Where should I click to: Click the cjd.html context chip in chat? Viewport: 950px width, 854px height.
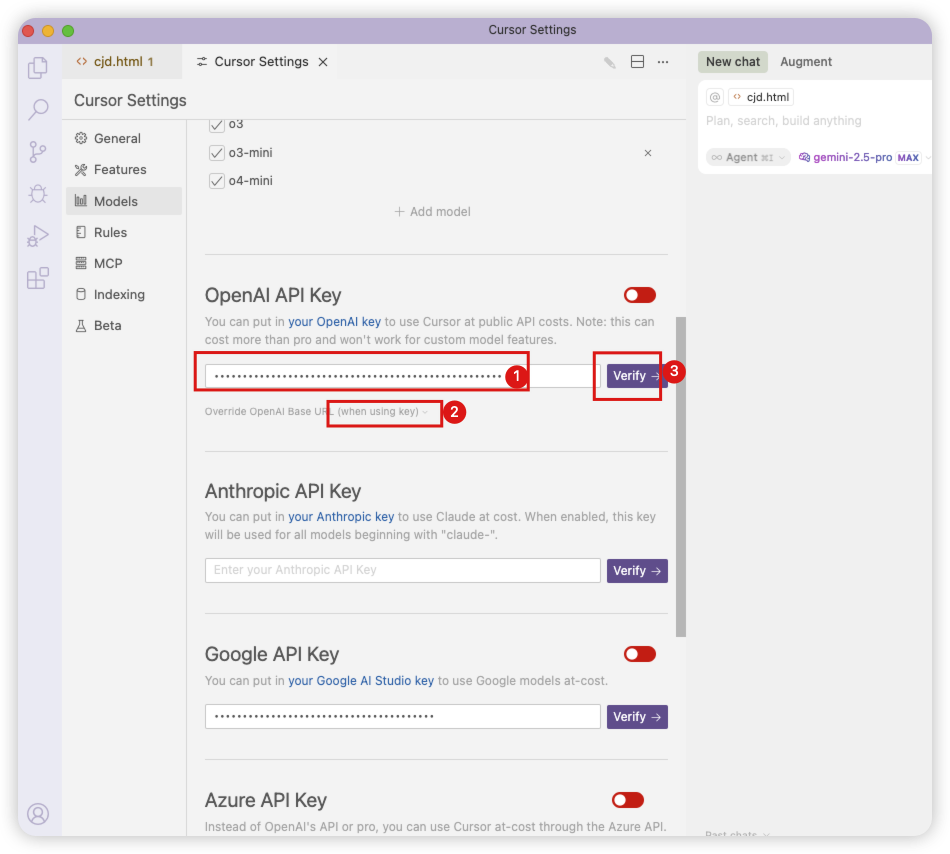[761, 97]
